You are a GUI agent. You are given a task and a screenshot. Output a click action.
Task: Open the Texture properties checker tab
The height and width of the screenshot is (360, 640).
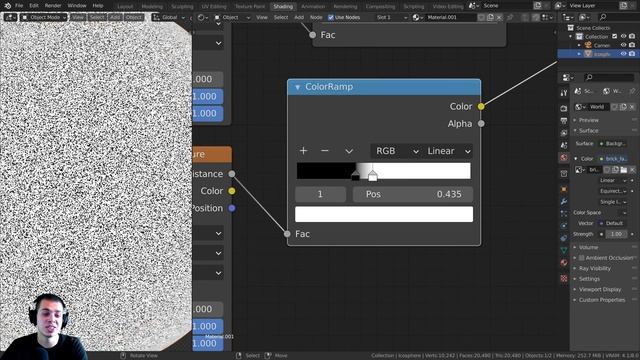(564, 278)
